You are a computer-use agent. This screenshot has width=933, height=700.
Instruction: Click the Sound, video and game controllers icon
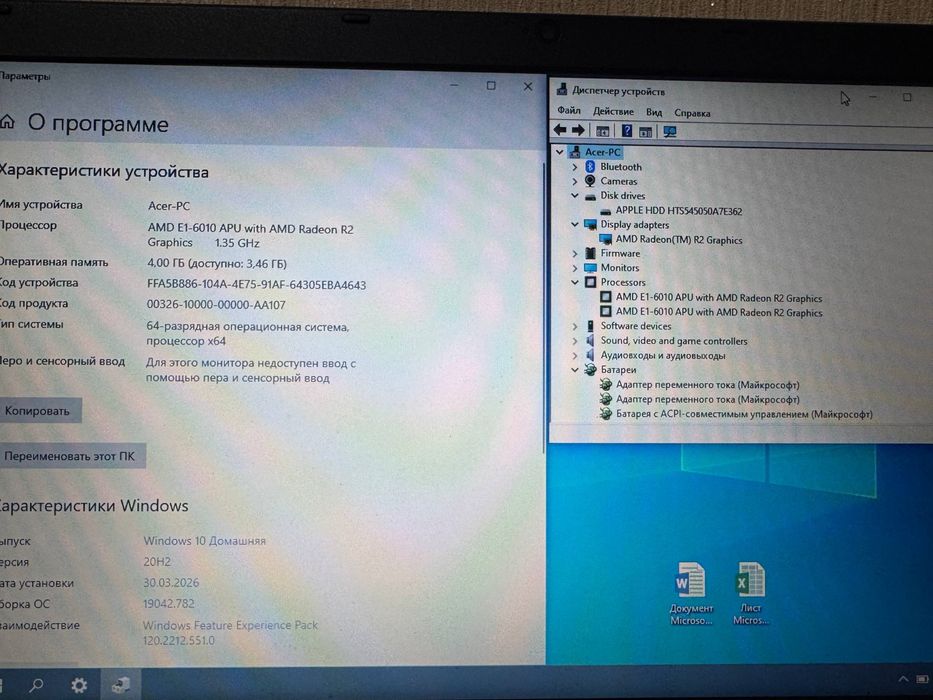point(590,340)
